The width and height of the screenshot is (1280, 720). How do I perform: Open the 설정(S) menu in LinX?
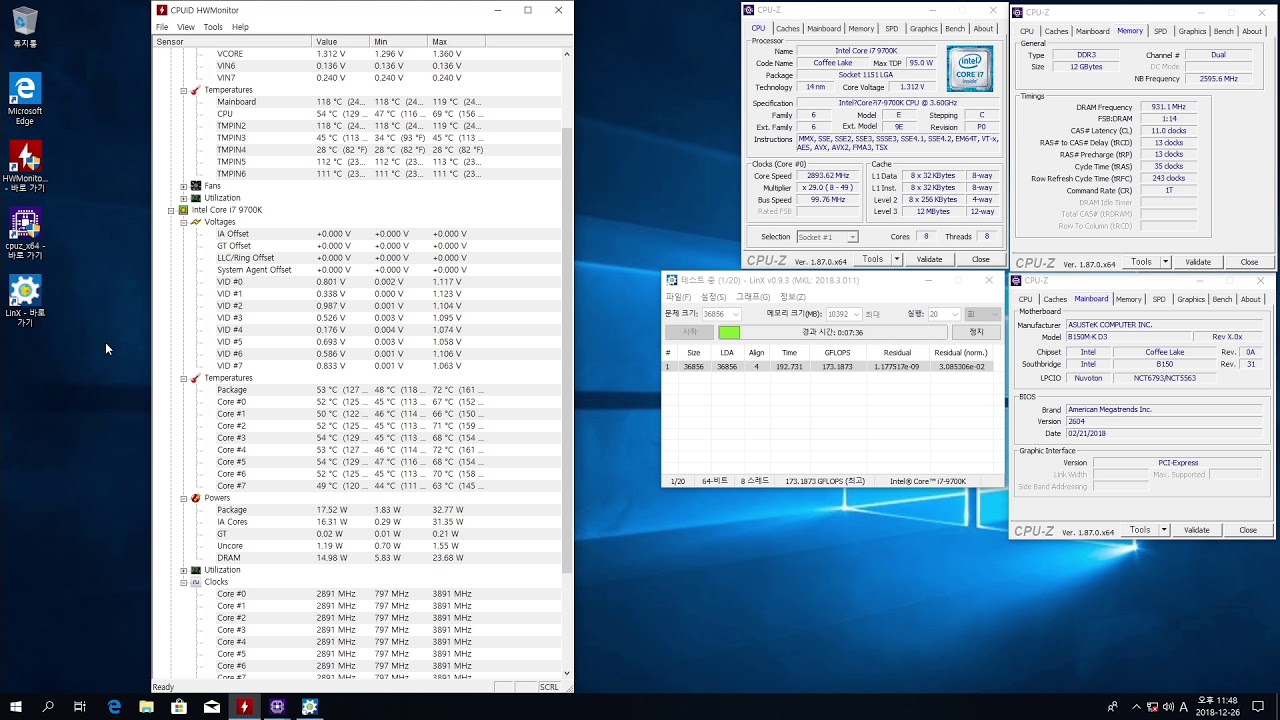point(713,297)
